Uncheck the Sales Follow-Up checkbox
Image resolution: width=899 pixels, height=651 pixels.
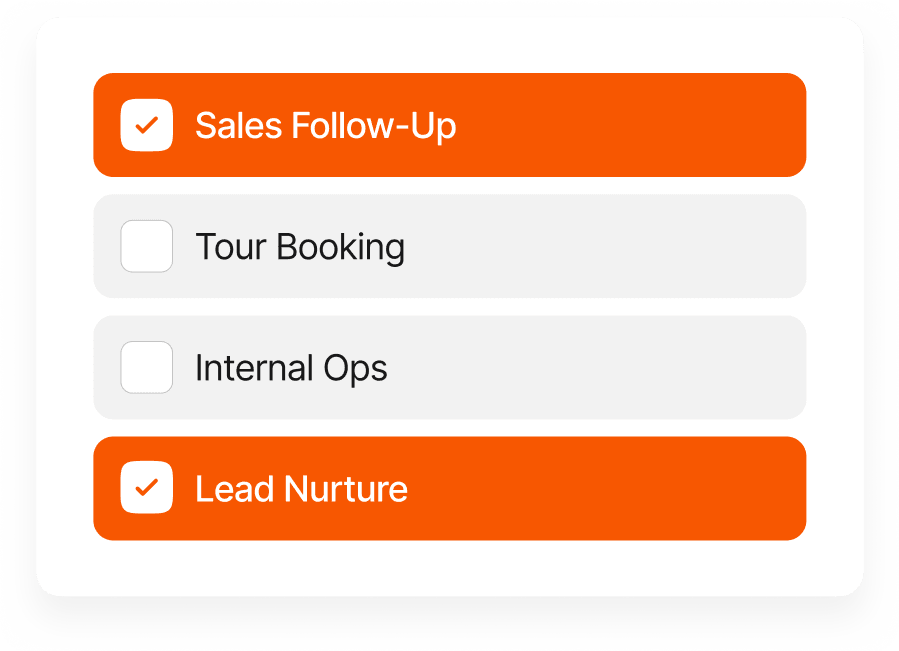(x=147, y=126)
